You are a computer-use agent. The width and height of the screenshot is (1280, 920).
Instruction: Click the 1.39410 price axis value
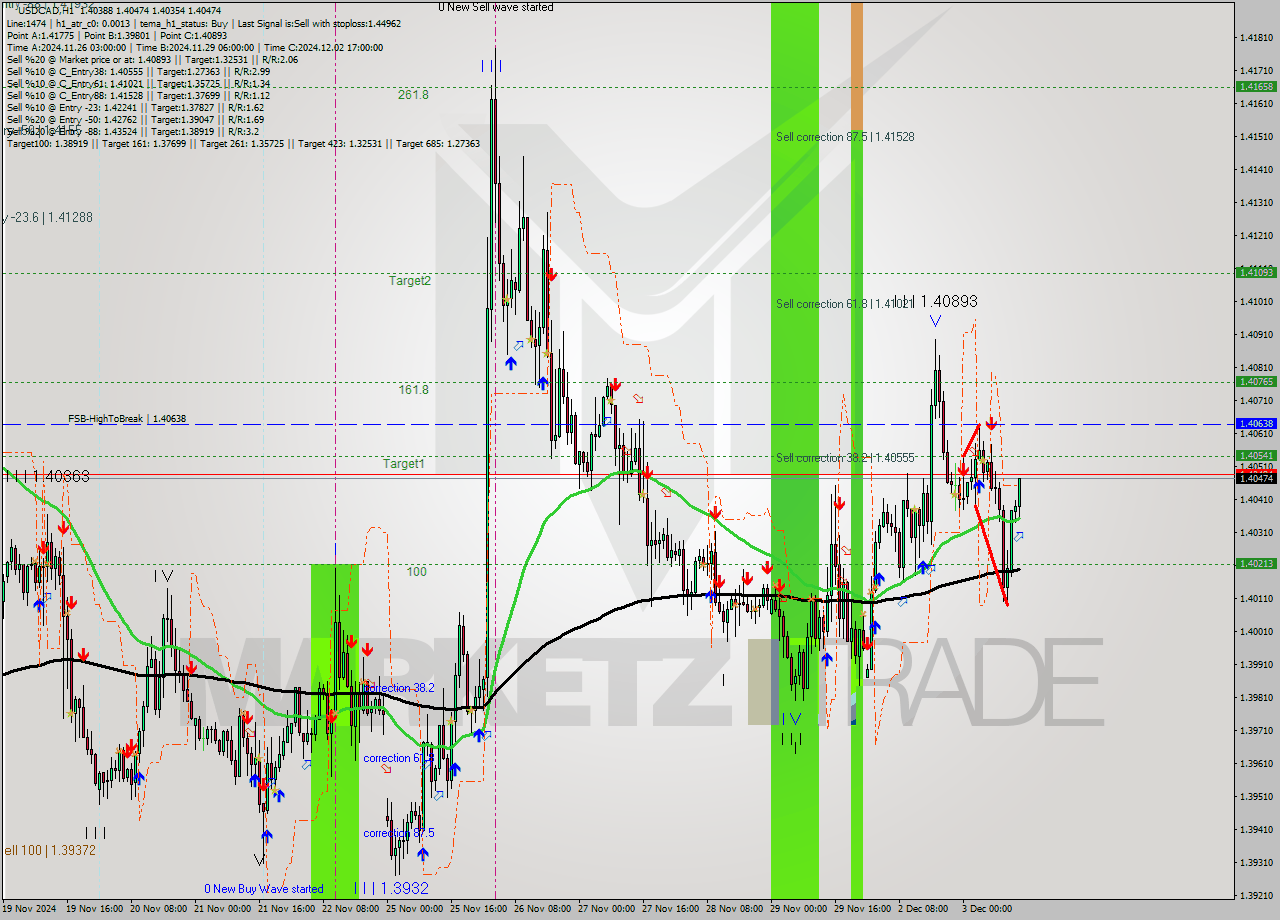tap(1256, 830)
